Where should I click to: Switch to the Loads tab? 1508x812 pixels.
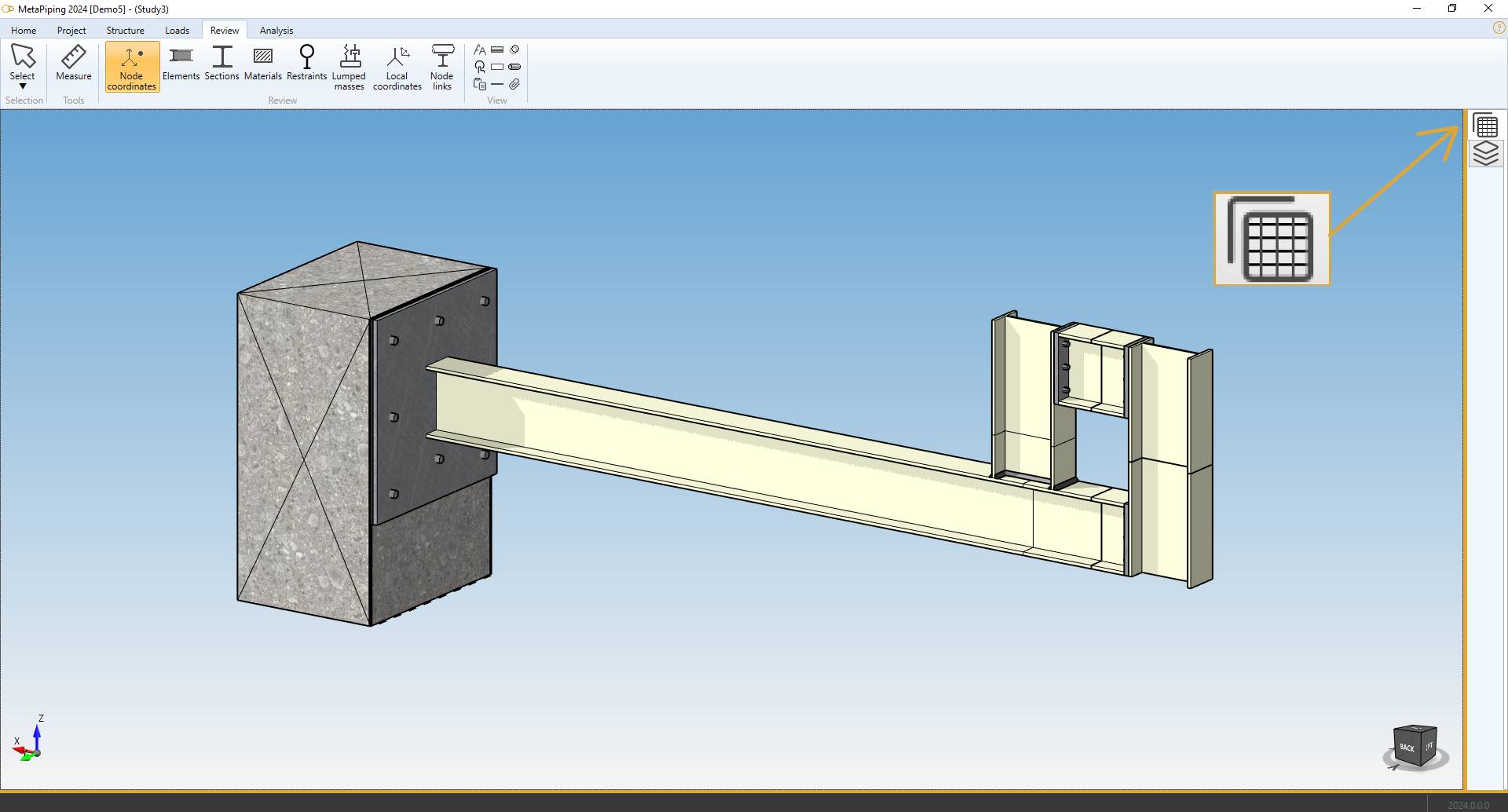point(178,30)
